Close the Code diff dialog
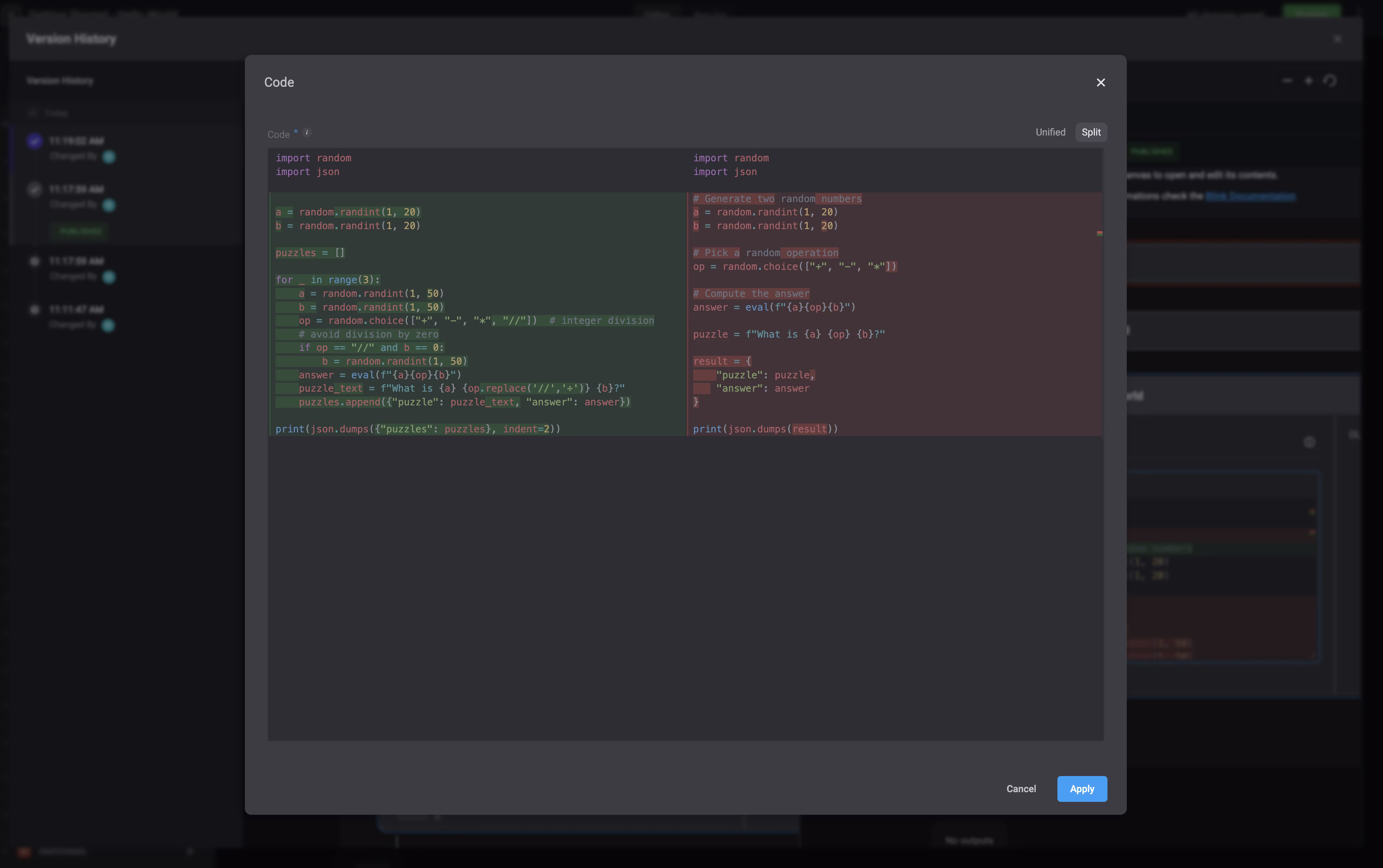 1100,83
